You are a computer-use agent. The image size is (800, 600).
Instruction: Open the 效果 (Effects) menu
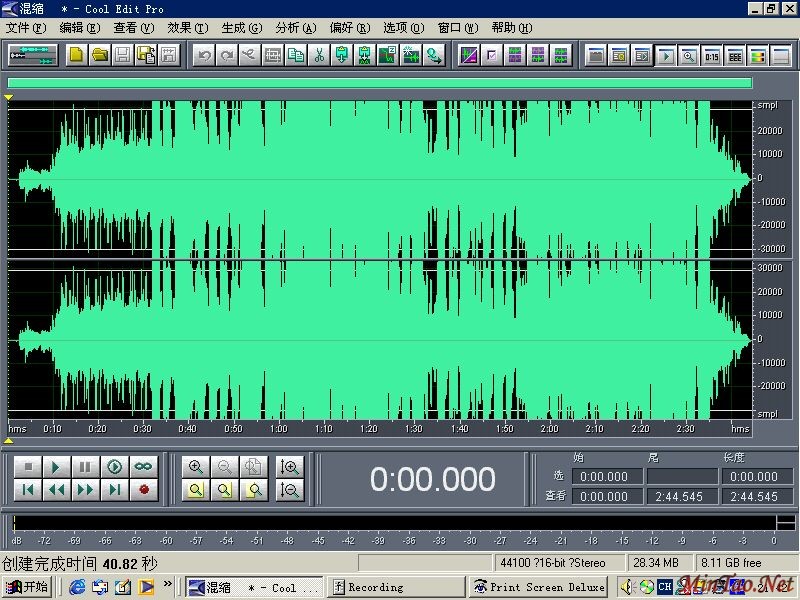187,28
